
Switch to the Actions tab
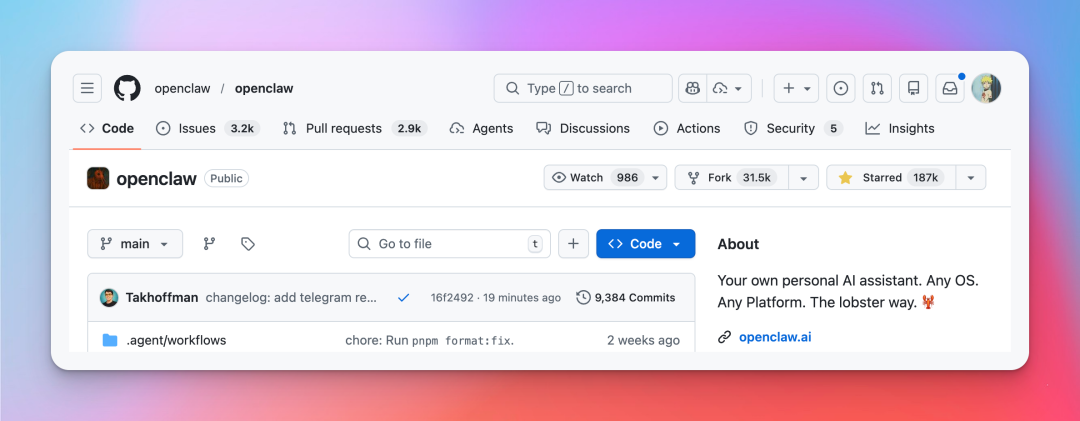[x=687, y=128]
